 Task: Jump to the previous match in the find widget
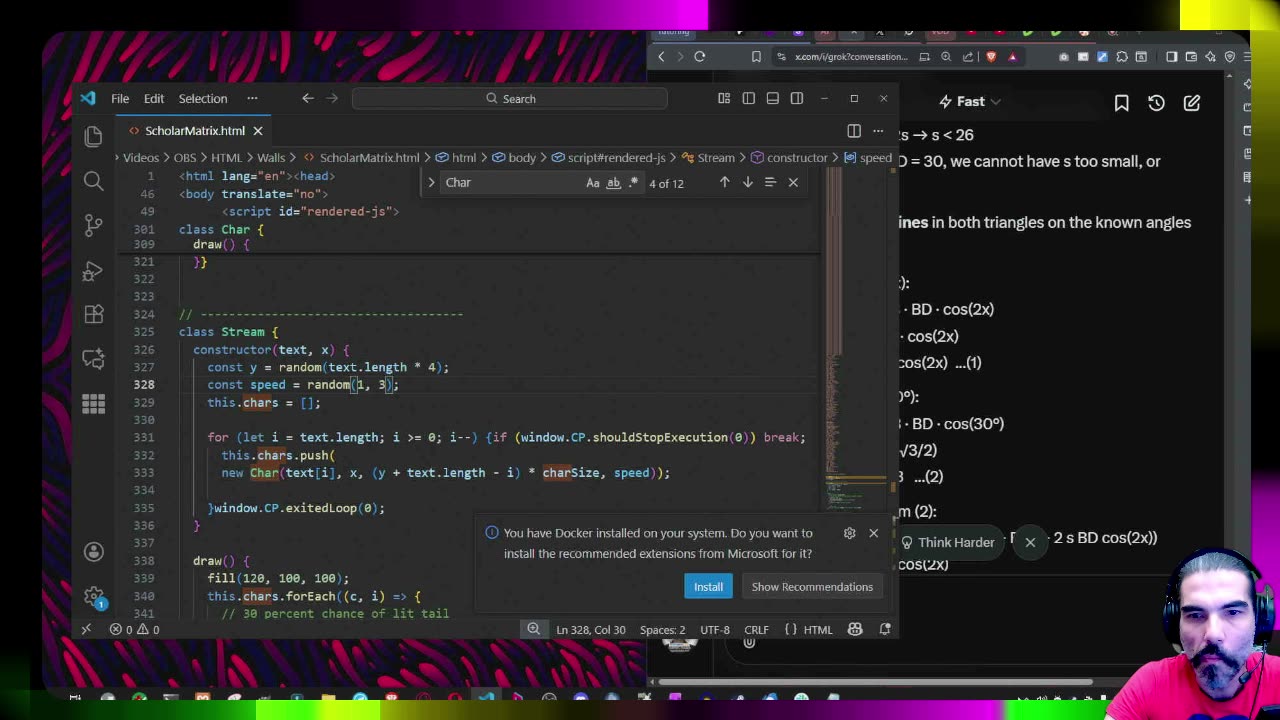click(724, 182)
